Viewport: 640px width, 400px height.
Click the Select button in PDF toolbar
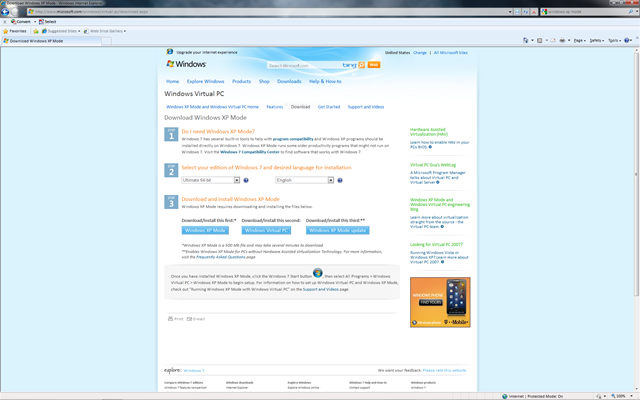[x=47, y=22]
